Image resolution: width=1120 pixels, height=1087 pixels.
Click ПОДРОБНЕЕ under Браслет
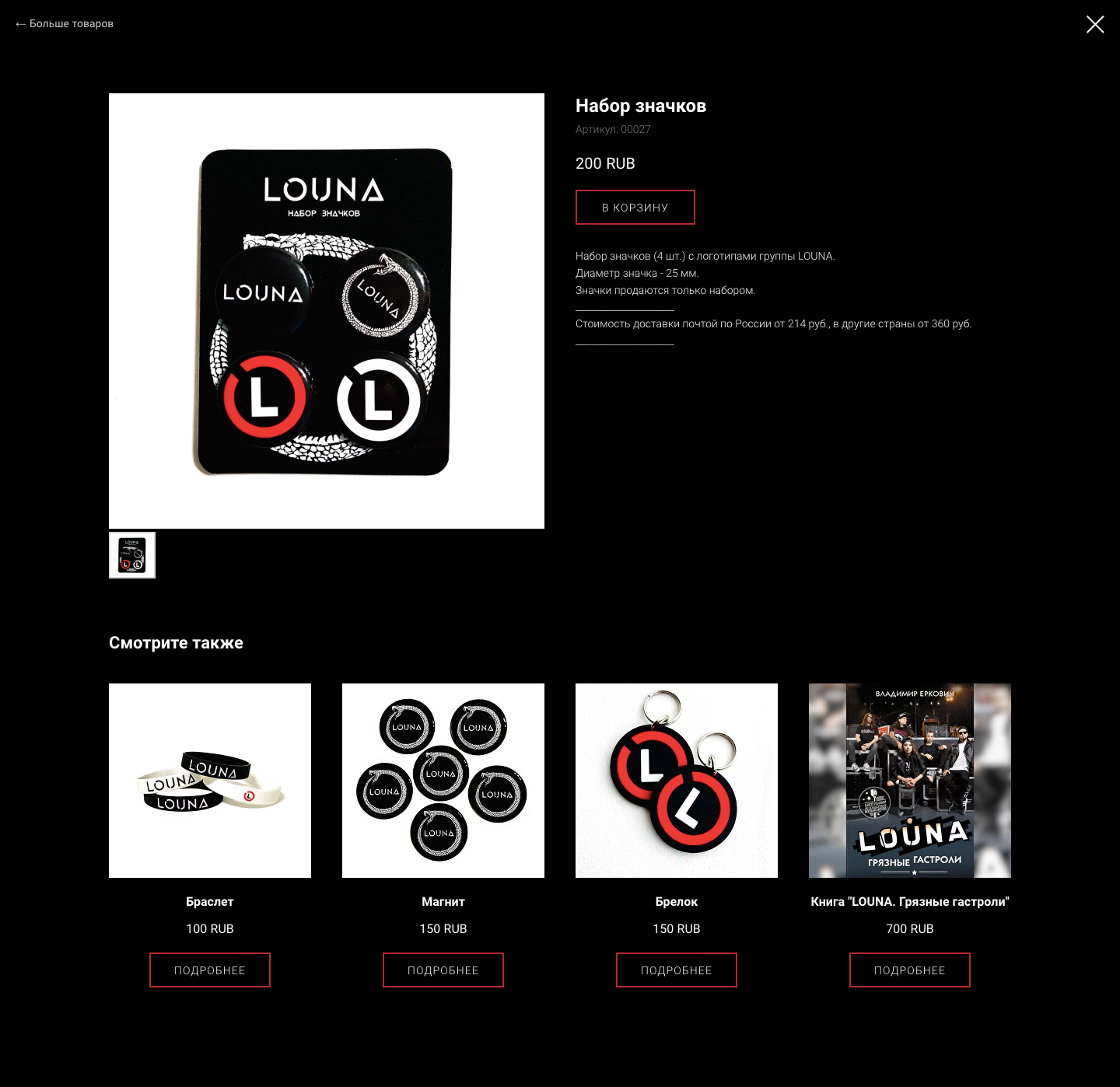coord(210,970)
